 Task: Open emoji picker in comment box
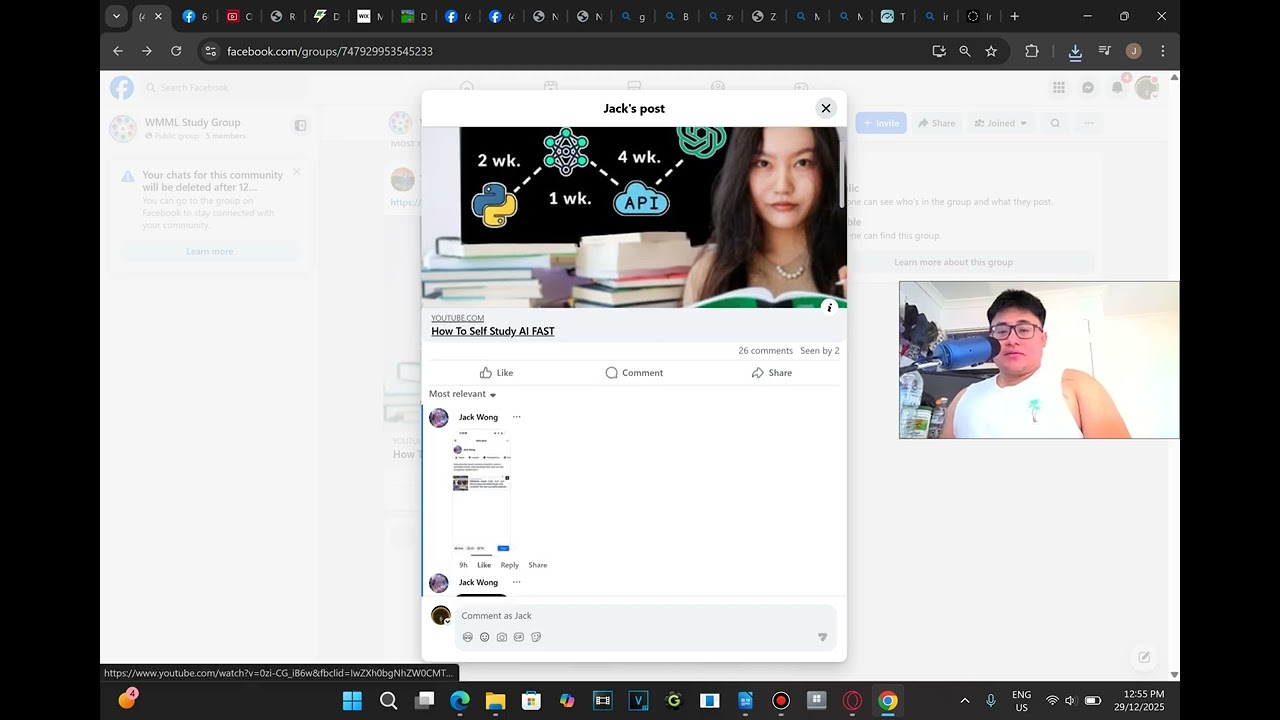click(x=485, y=637)
